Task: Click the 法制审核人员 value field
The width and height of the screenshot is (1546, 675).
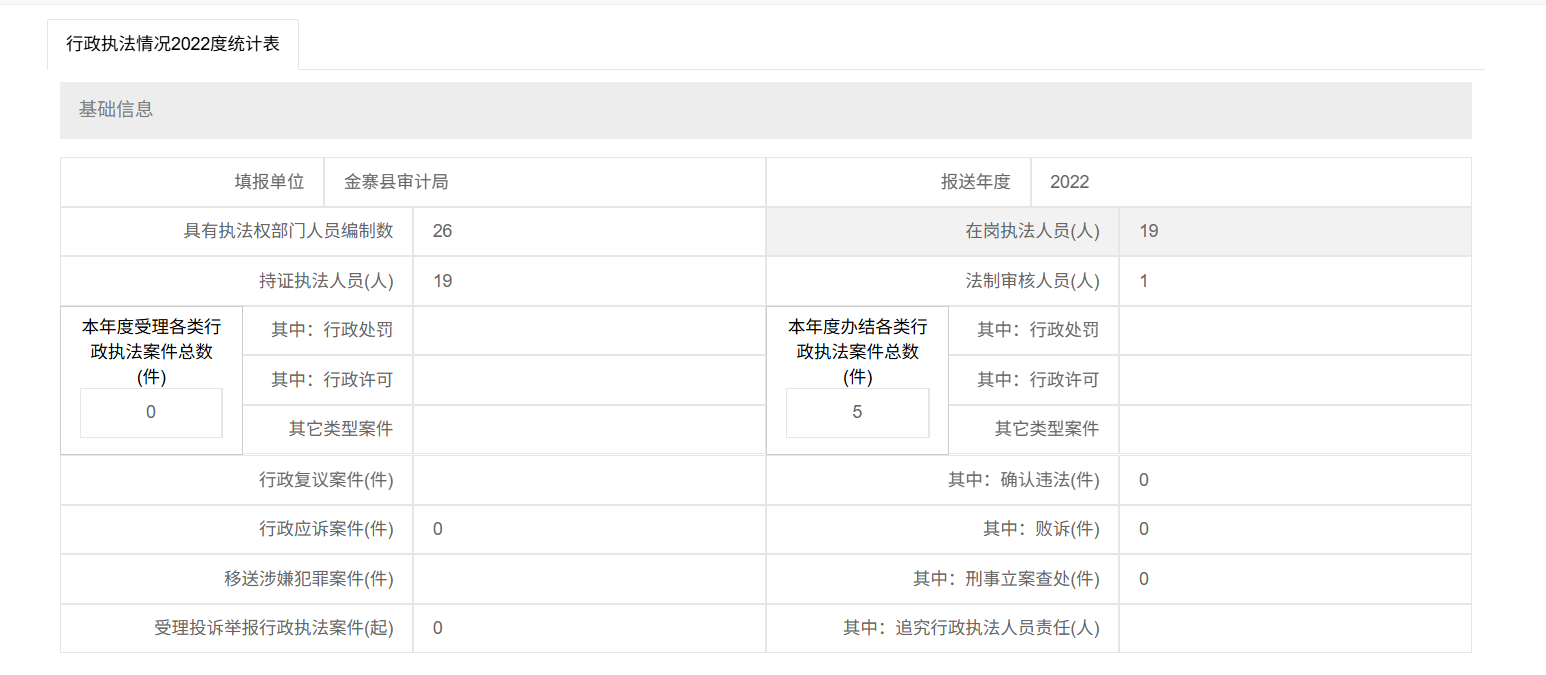Action: click(1294, 281)
